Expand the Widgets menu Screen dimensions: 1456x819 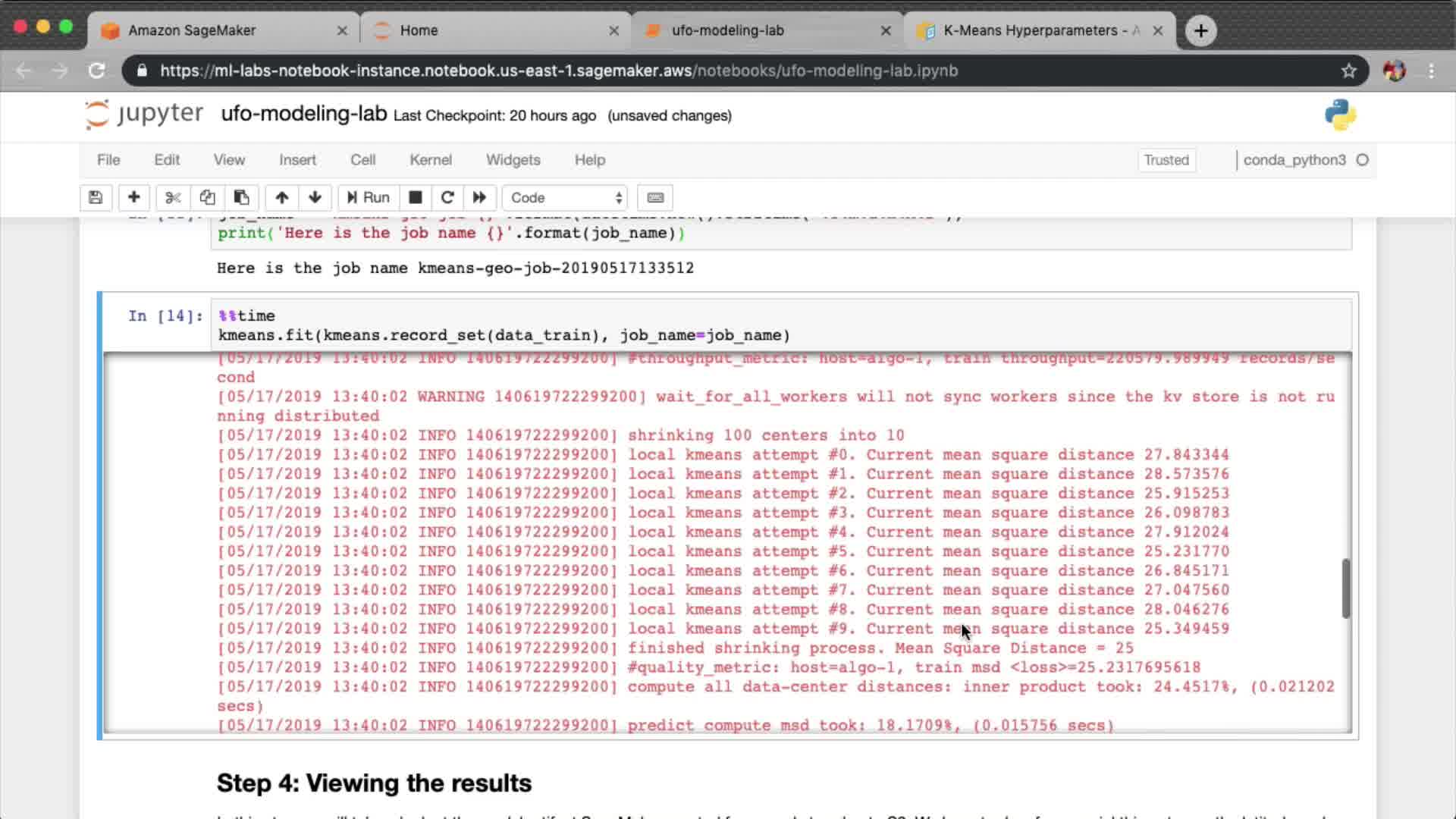pyautogui.click(x=513, y=160)
